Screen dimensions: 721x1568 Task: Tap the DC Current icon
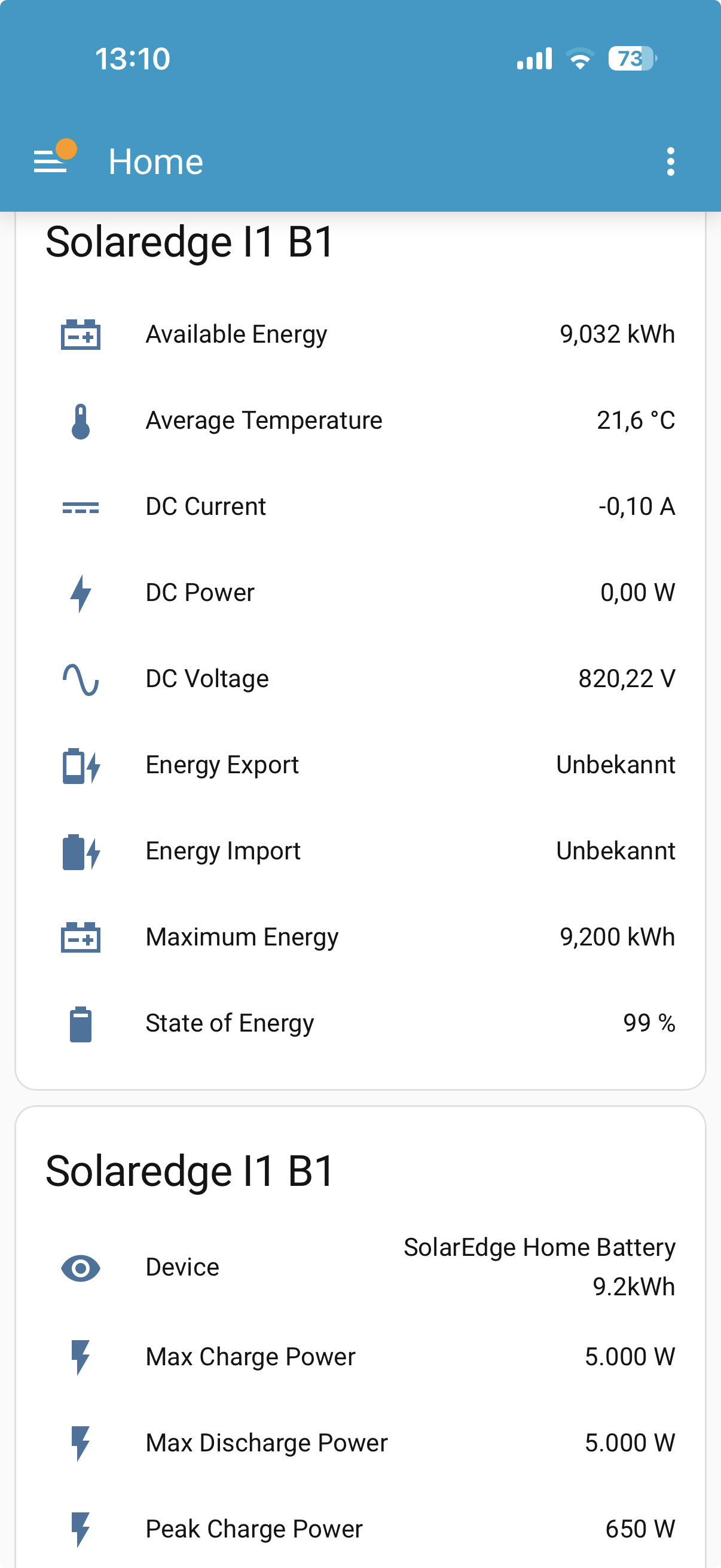tap(80, 507)
